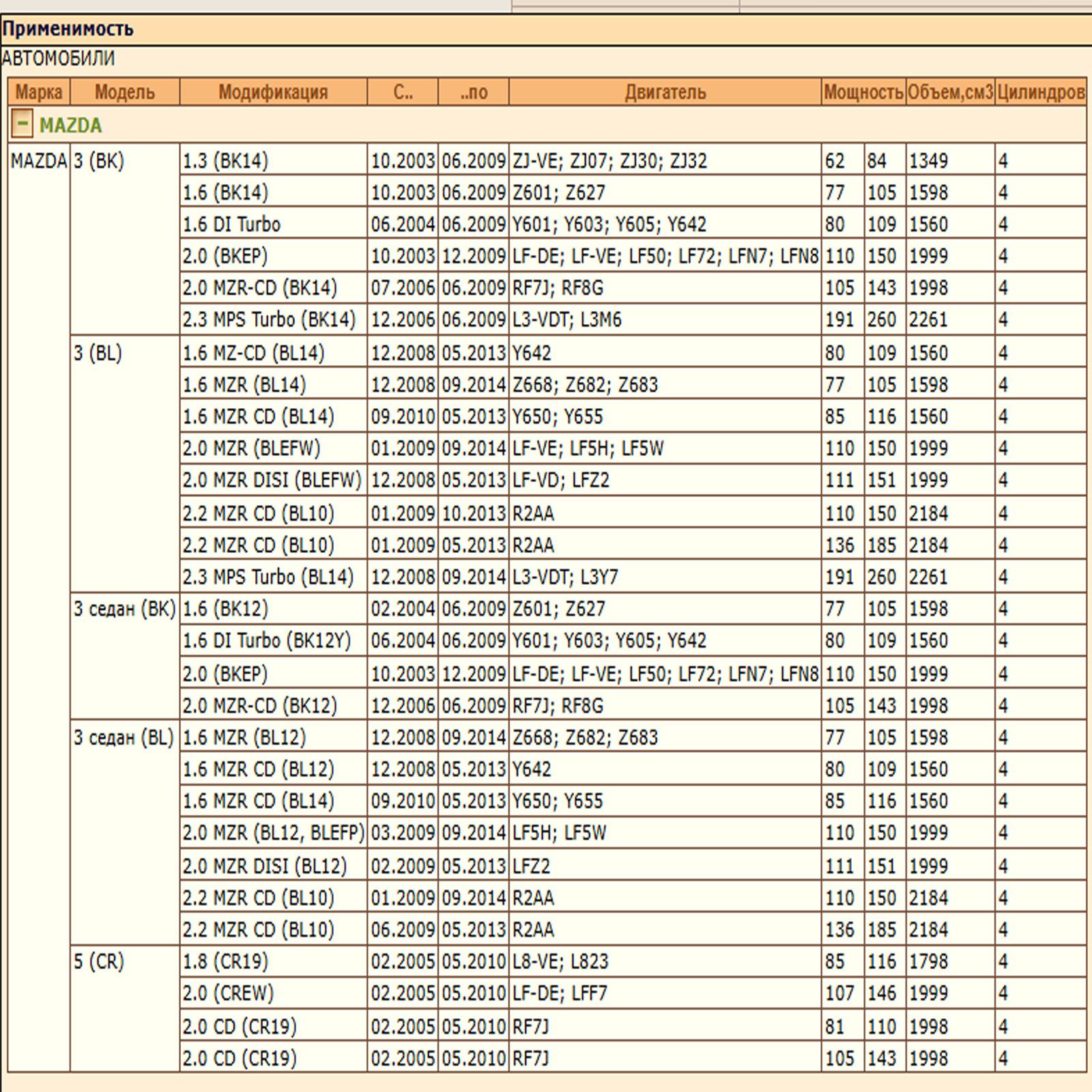
Task: Sort by the Марка column header
Action: (39, 92)
